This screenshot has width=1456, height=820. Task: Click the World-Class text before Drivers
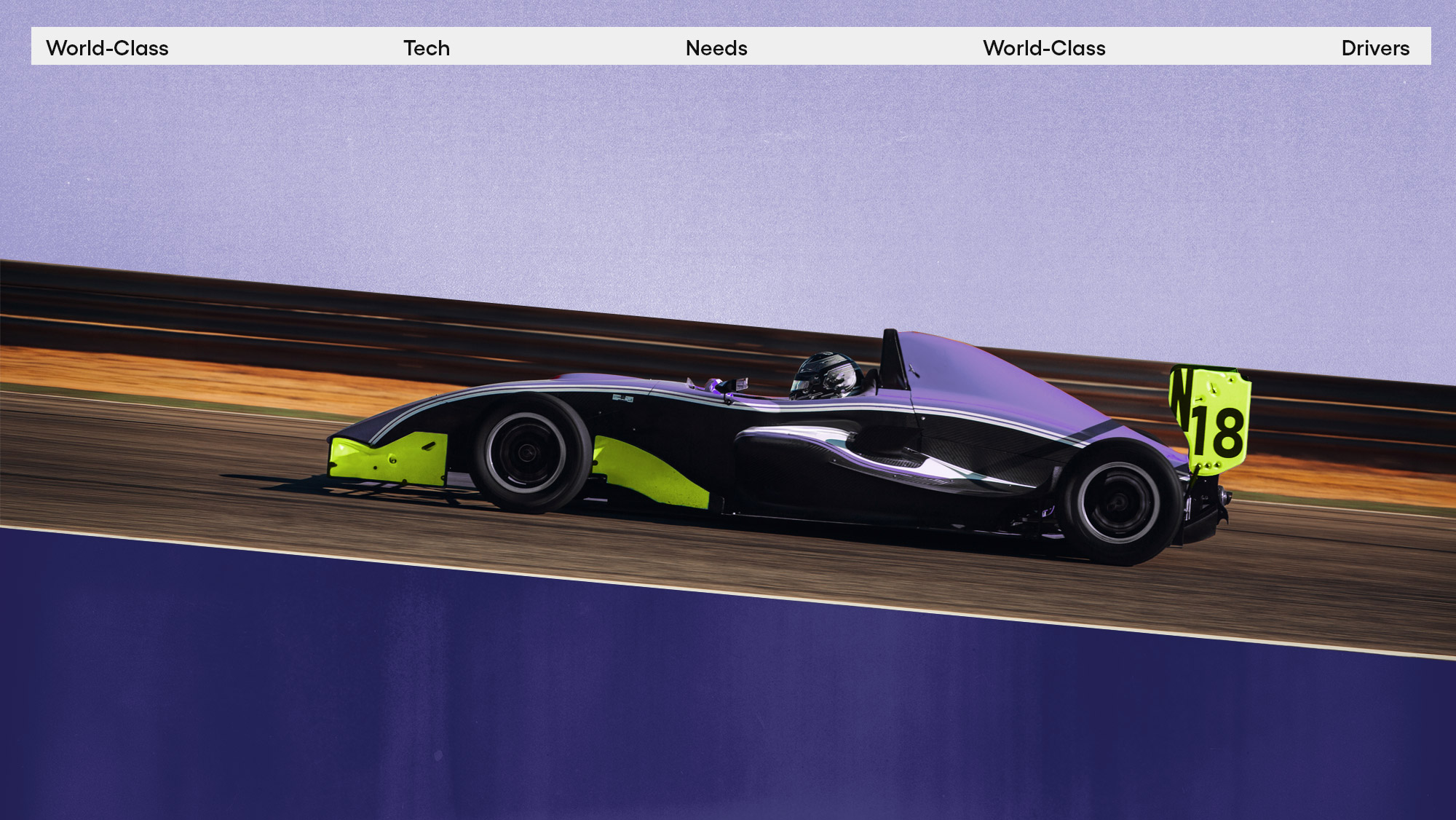[1044, 48]
